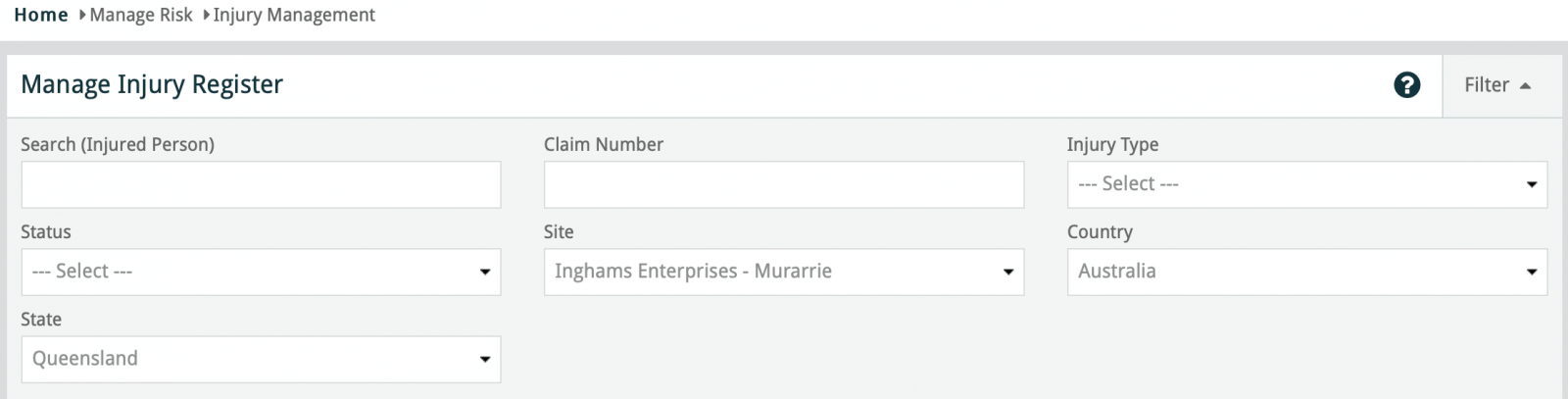Click the Status dropdown arrow icon
The width and height of the screenshot is (1568, 399).
coord(485,272)
